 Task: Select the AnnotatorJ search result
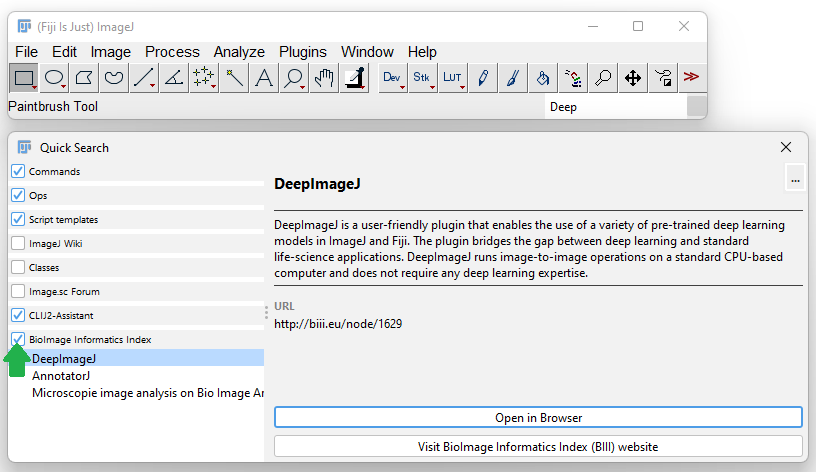click(137, 376)
